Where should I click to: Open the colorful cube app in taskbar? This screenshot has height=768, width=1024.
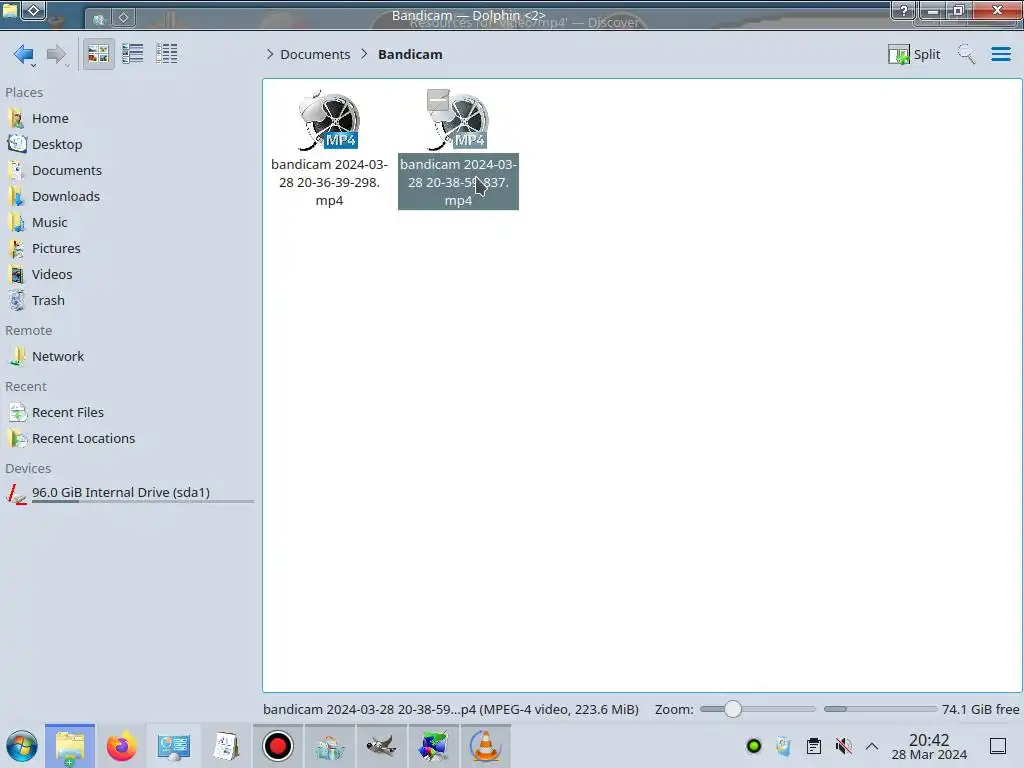click(434, 746)
